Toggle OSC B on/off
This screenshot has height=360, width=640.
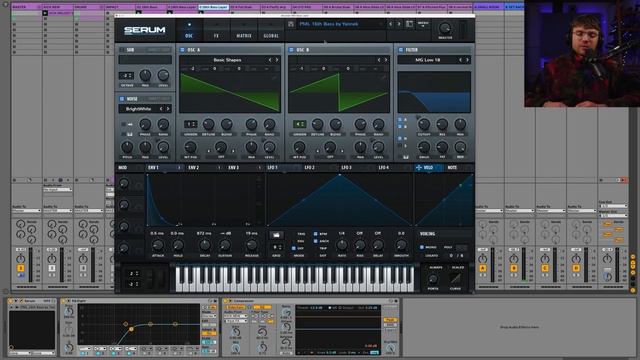pos(291,50)
